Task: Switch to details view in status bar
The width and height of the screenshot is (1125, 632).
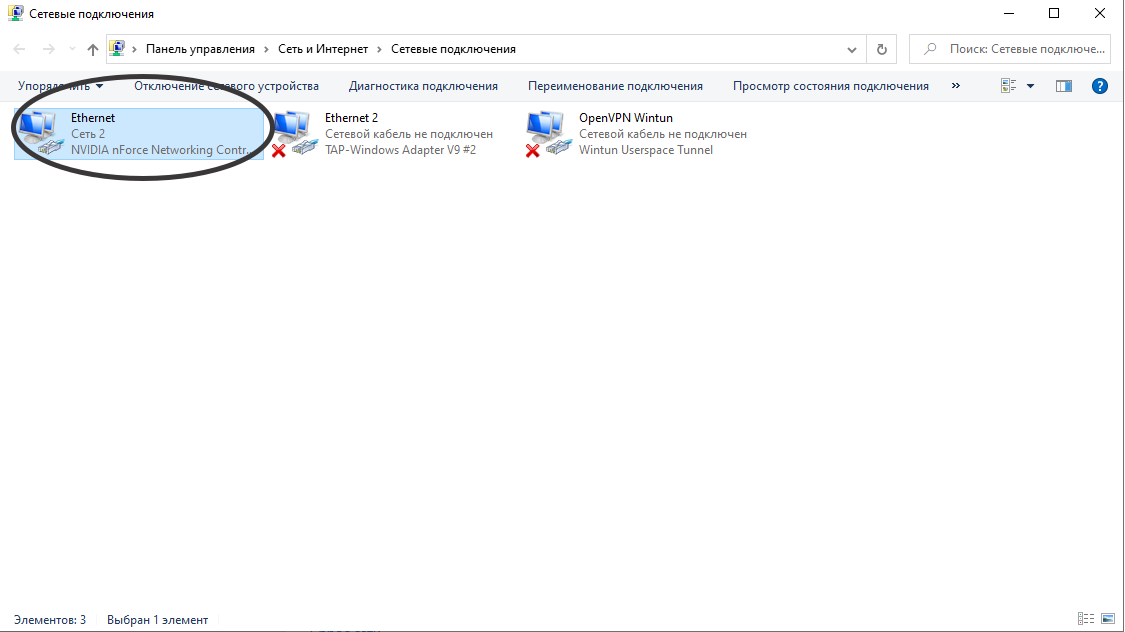Action: tap(1086, 619)
